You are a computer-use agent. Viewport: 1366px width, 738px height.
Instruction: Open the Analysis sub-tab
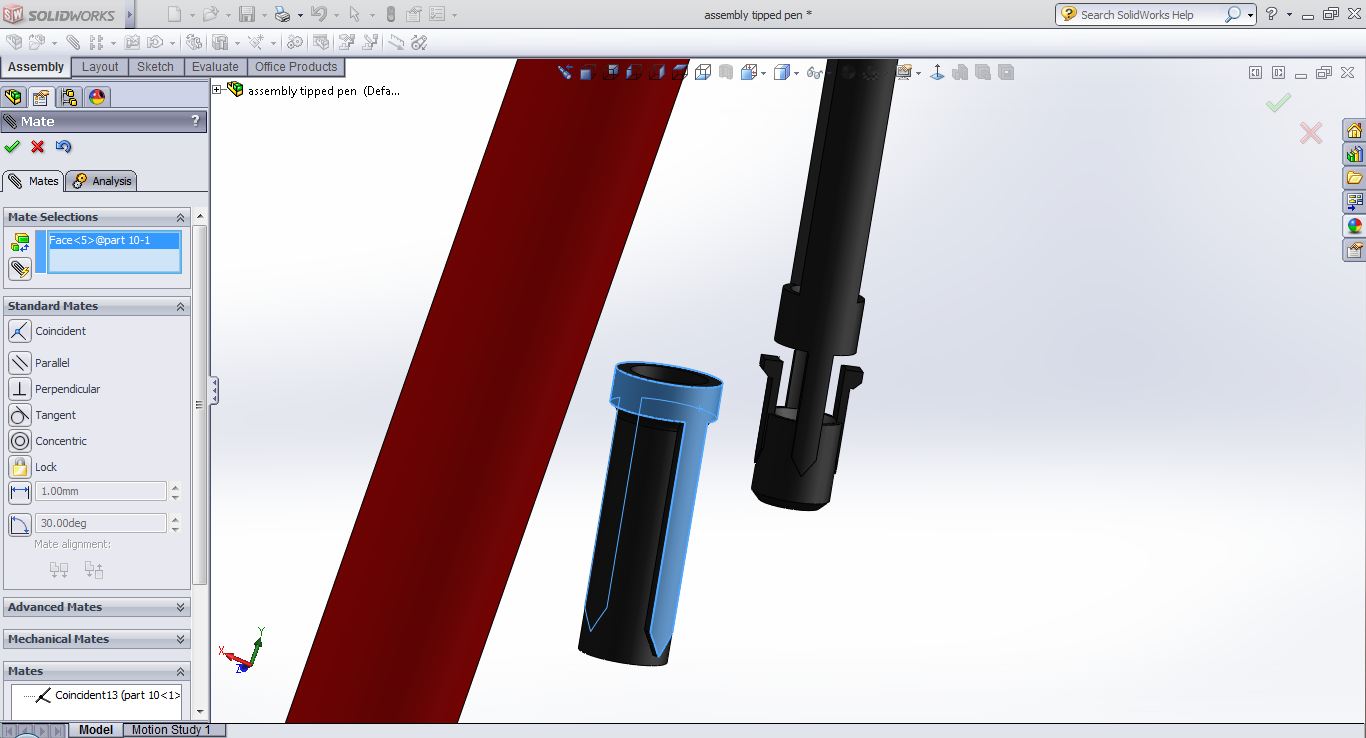(102, 181)
